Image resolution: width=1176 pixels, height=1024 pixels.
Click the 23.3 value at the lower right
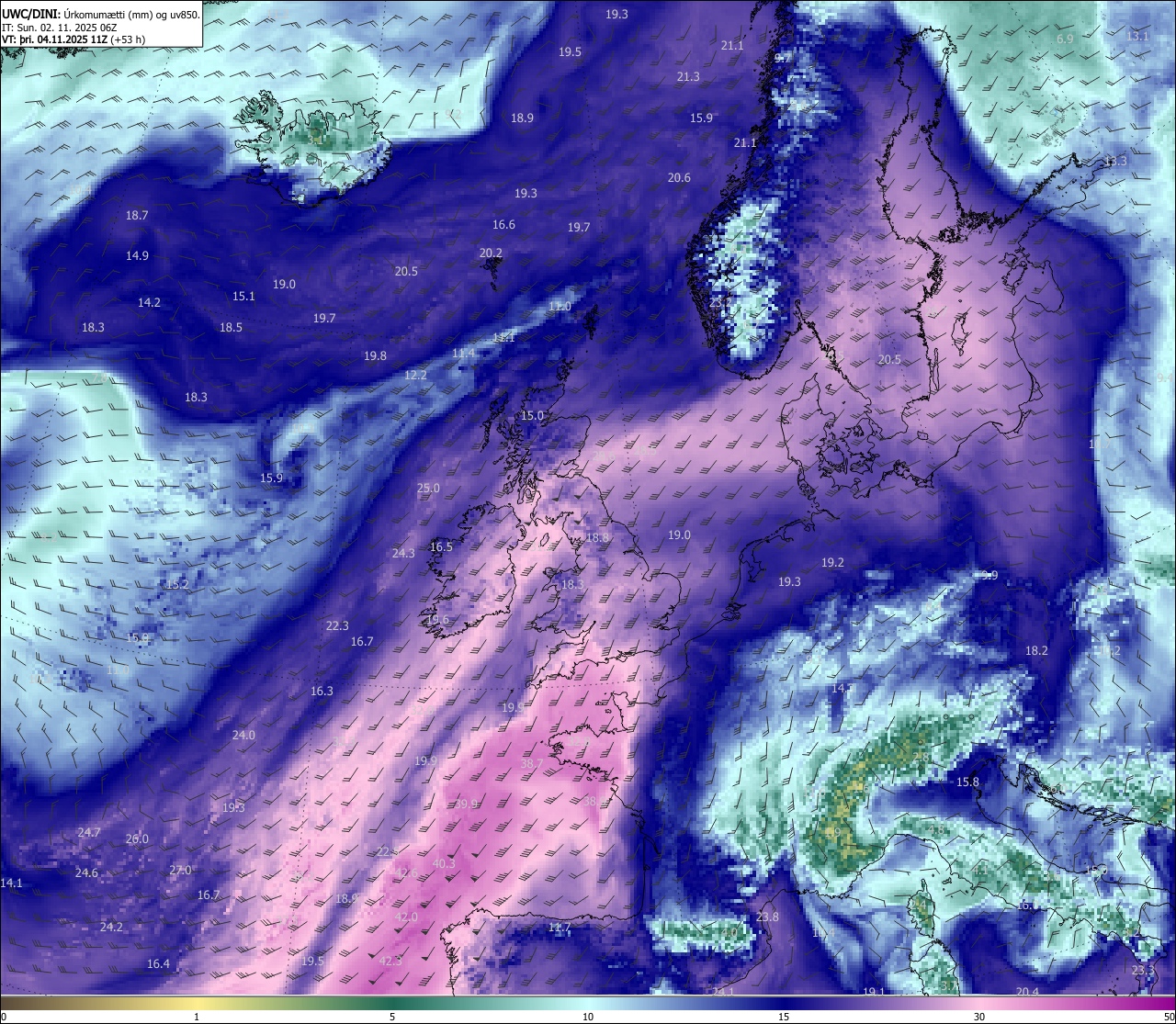click(1143, 971)
